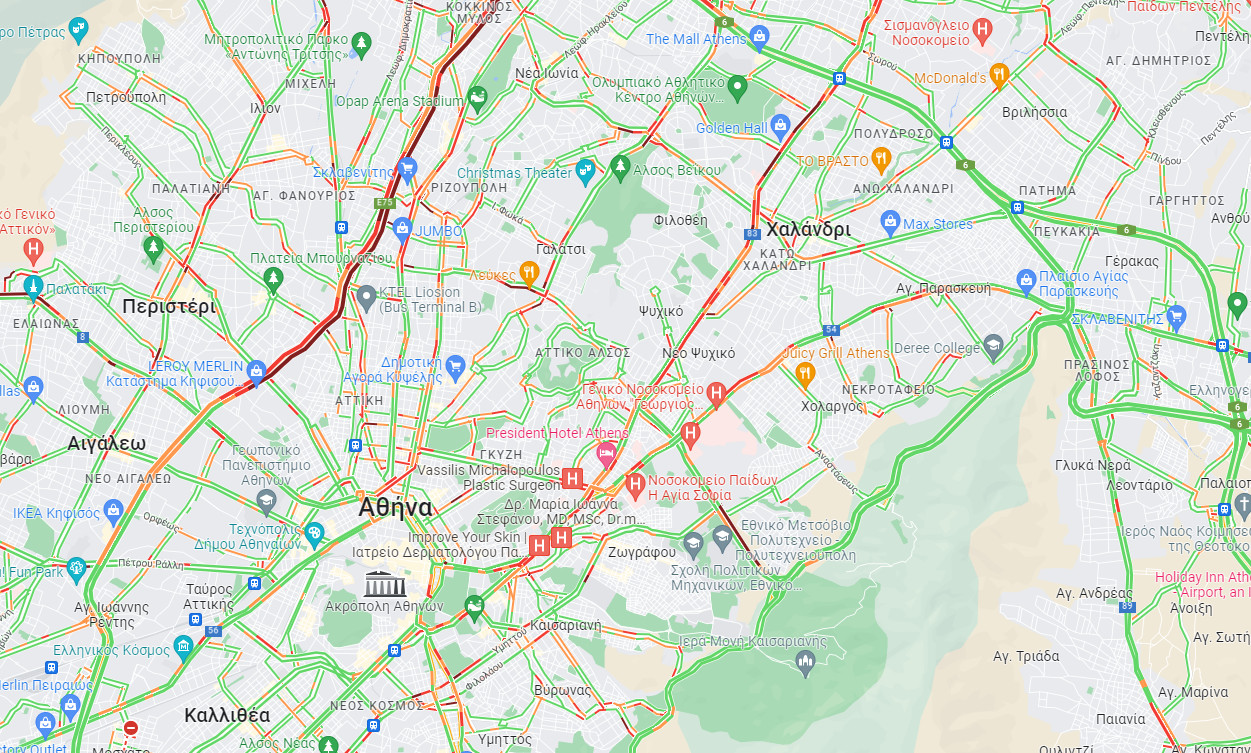Click the Opap Arena Stadium icon
This screenshot has height=753, width=1251.
[477, 99]
